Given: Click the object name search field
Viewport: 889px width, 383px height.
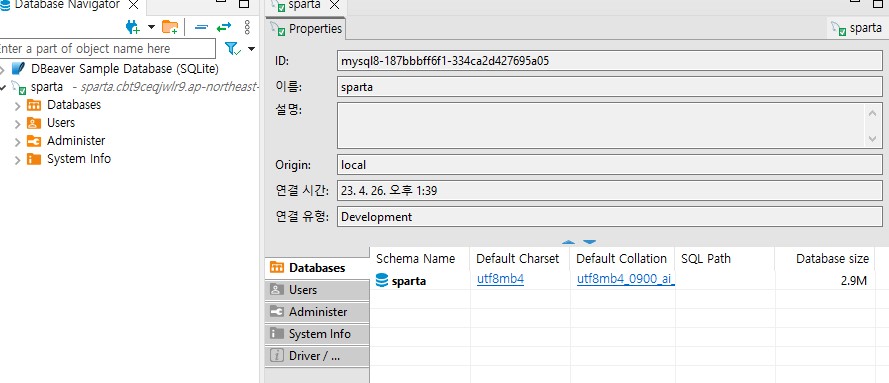Looking at the screenshot, I should [x=108, y=49].
